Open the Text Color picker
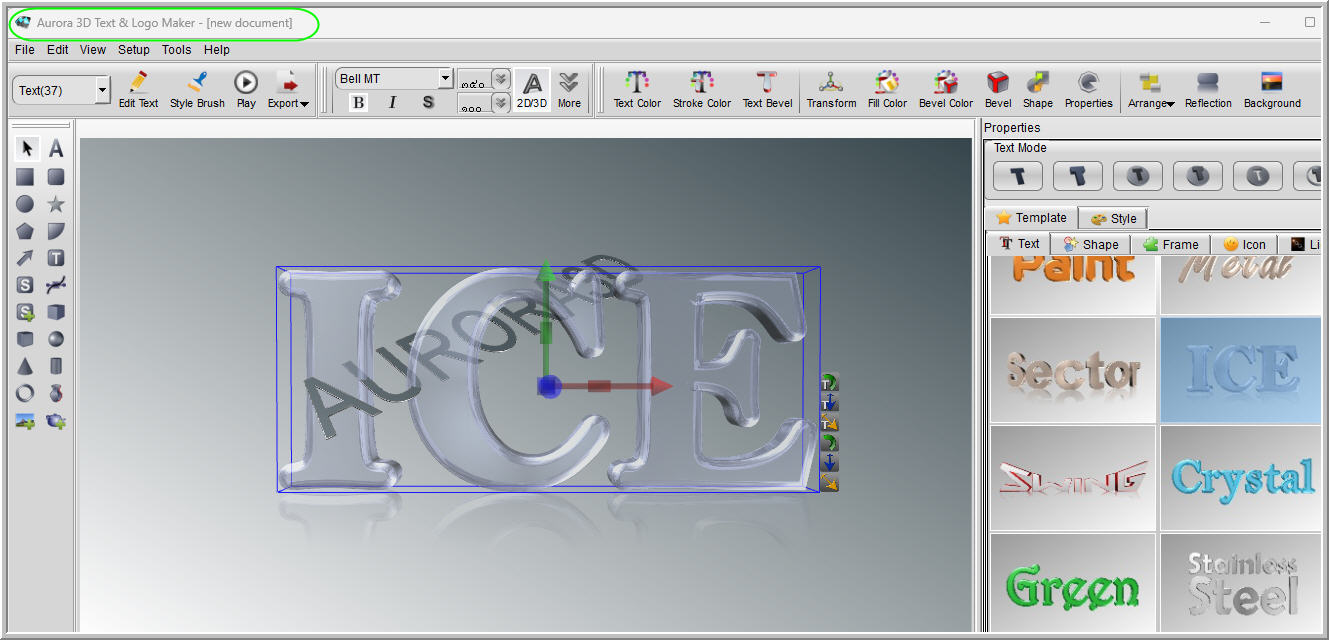Image resolution: width=1329 pixels, height=640 pixels. tap(637, 89)
